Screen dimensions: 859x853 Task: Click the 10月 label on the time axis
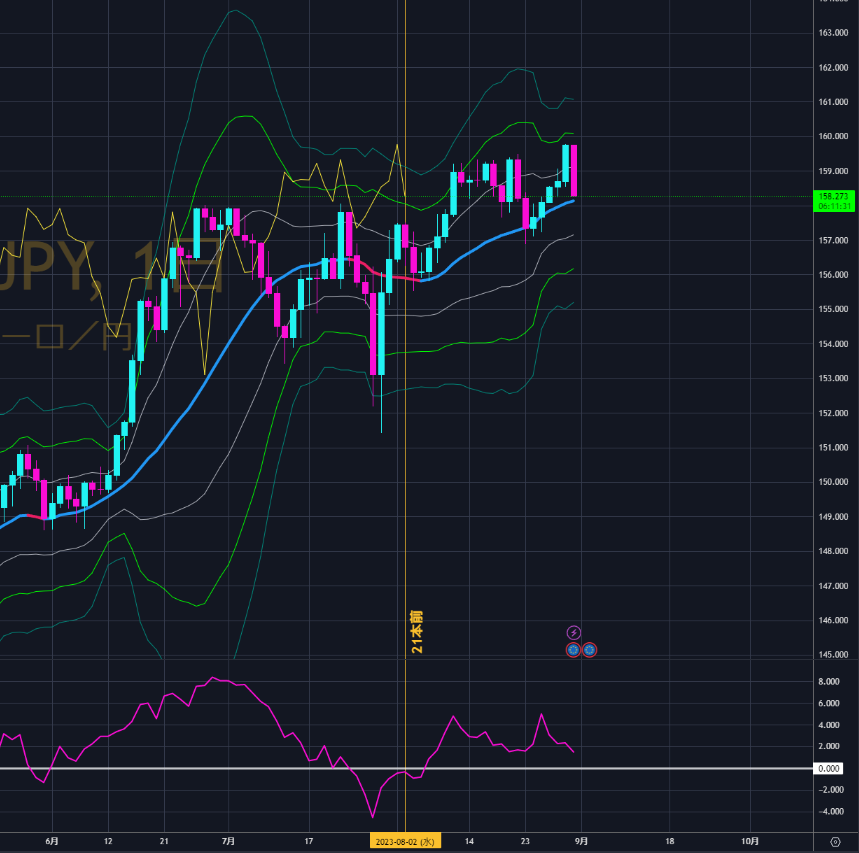click(x=750, y=841)
